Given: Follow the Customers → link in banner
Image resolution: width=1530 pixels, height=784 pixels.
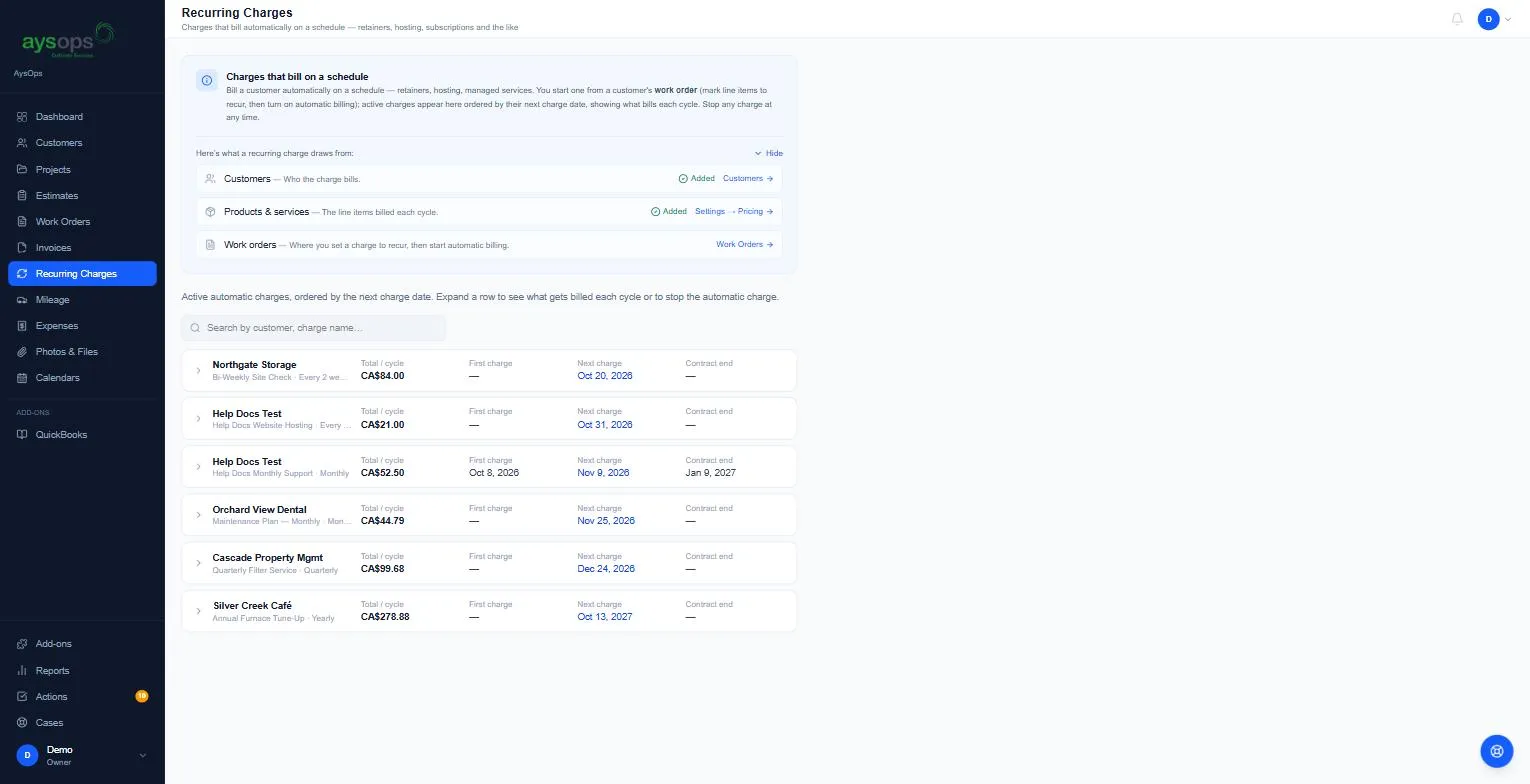Looking at the screenshot, I should click(748, 179).
